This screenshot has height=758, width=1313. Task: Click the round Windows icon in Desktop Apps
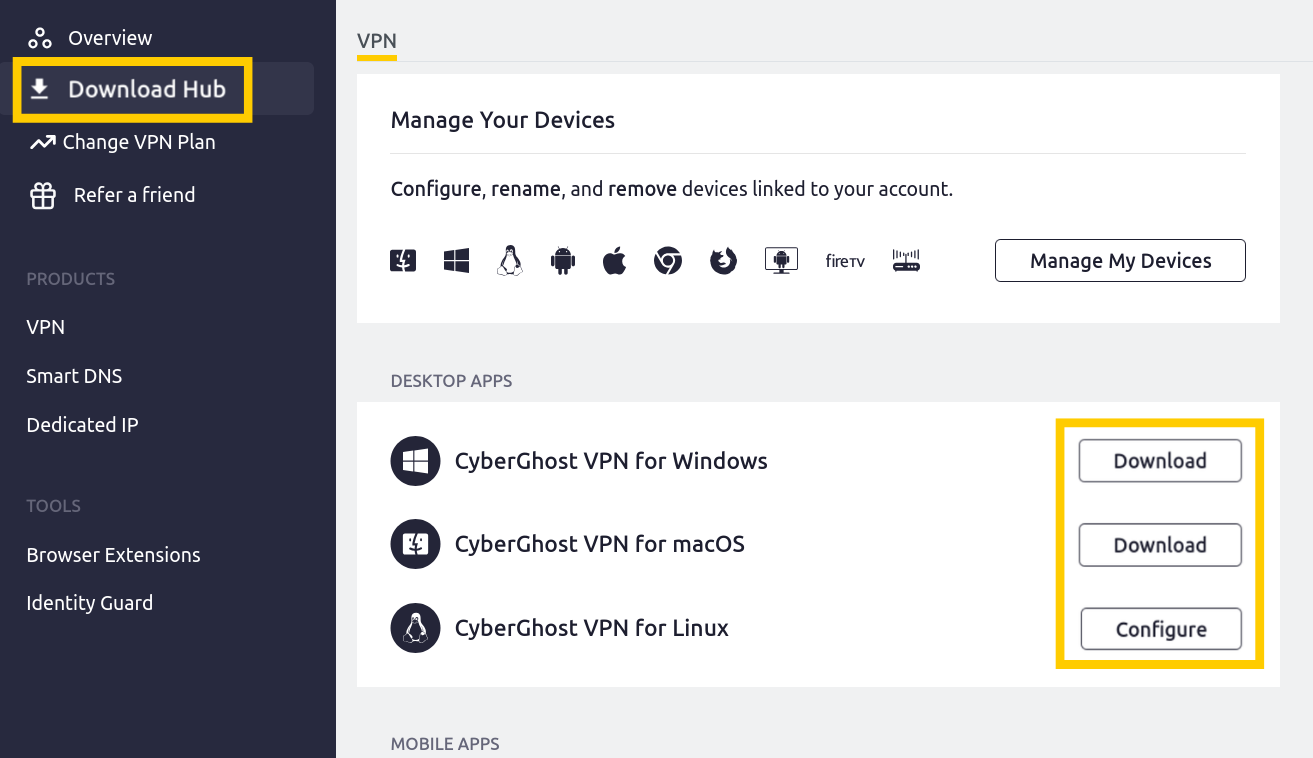[415, 461]
